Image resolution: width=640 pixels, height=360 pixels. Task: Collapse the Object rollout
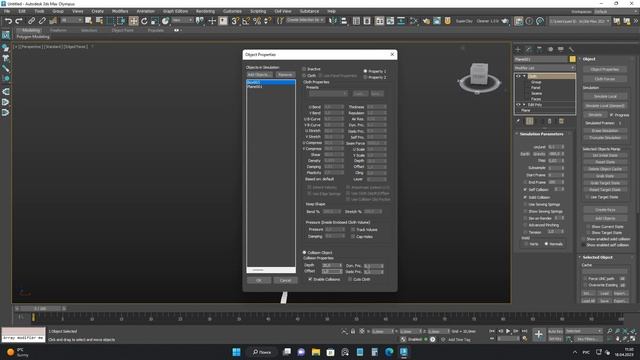[x=589, y=59]
